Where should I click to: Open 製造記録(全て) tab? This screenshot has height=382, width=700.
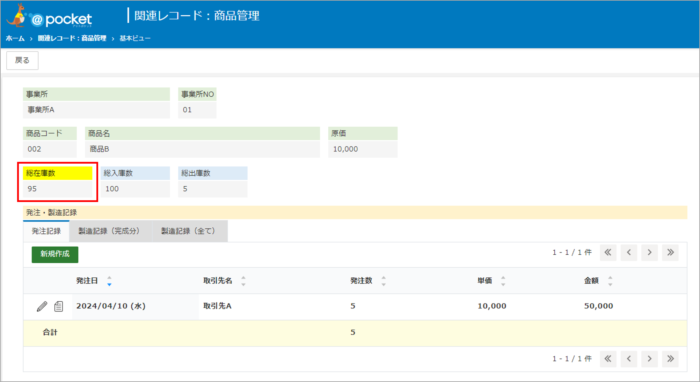click(190, 231)
